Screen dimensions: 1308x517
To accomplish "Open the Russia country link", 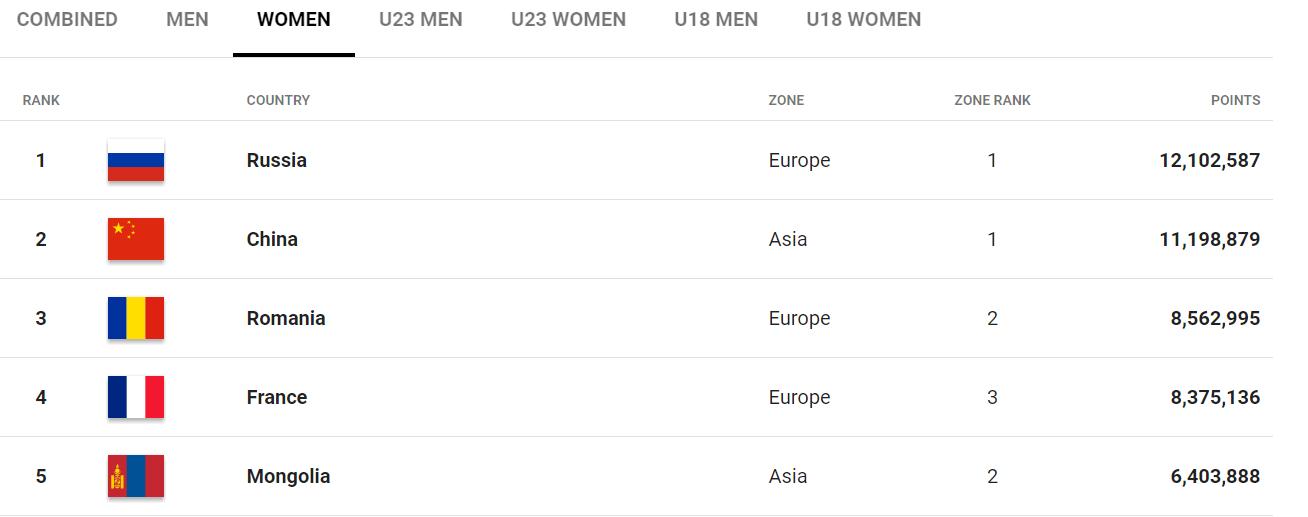I will (276, 160).
